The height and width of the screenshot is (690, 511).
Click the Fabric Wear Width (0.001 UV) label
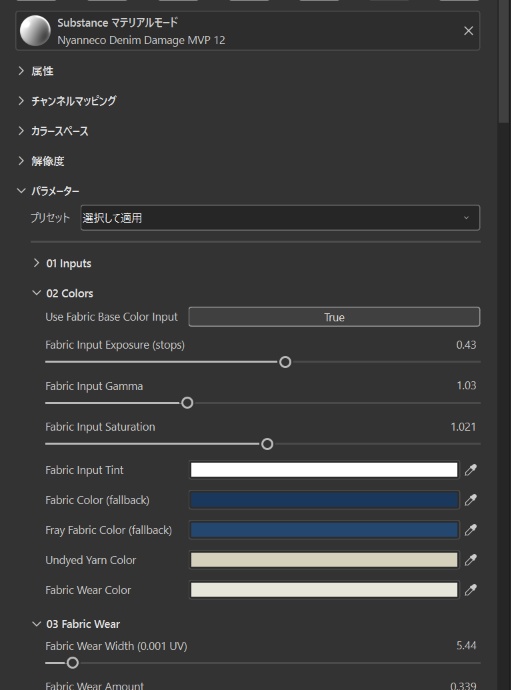point(116,646)
